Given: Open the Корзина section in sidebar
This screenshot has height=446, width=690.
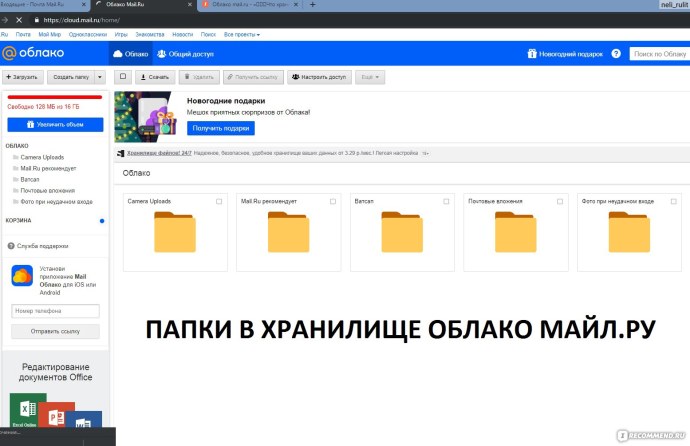Looking at the screenshot, I should click(x=18, y=220).
